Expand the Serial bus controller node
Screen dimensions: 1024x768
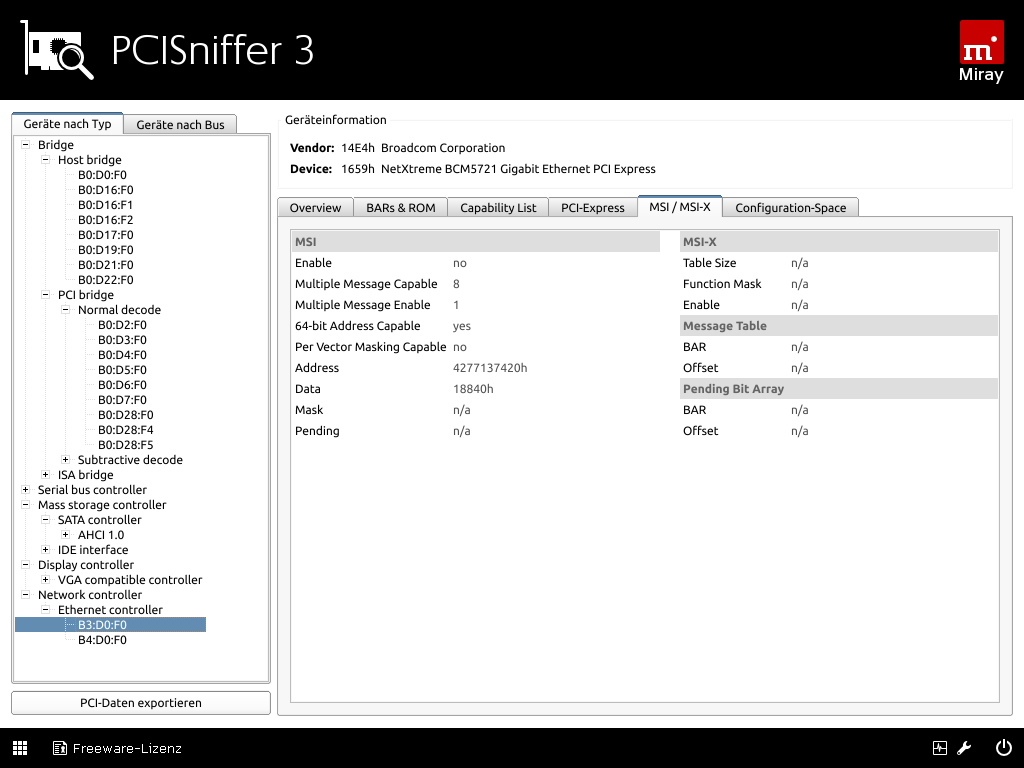coord(25,490)
